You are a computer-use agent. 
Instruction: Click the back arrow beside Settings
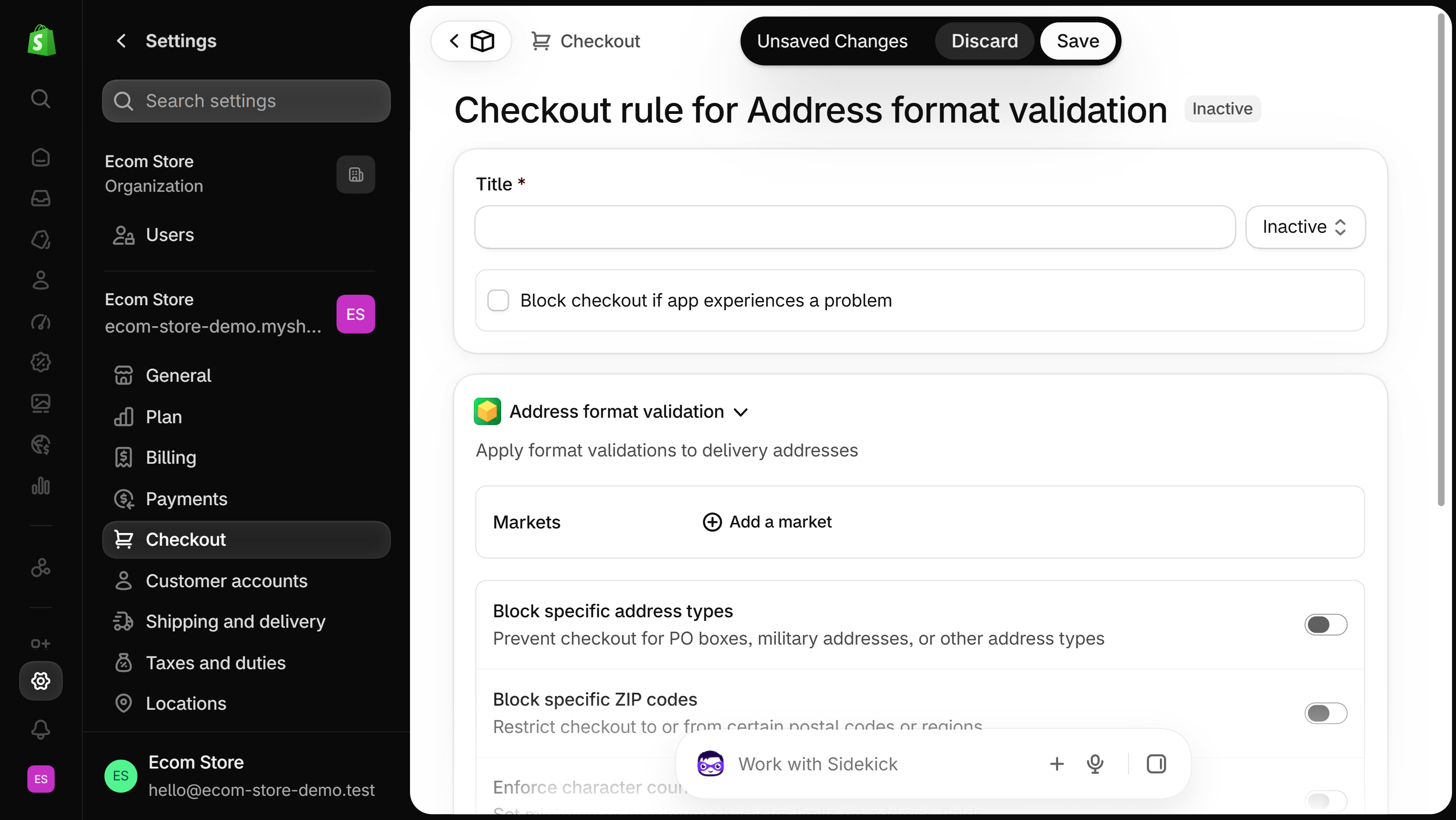tap(121, 41)
